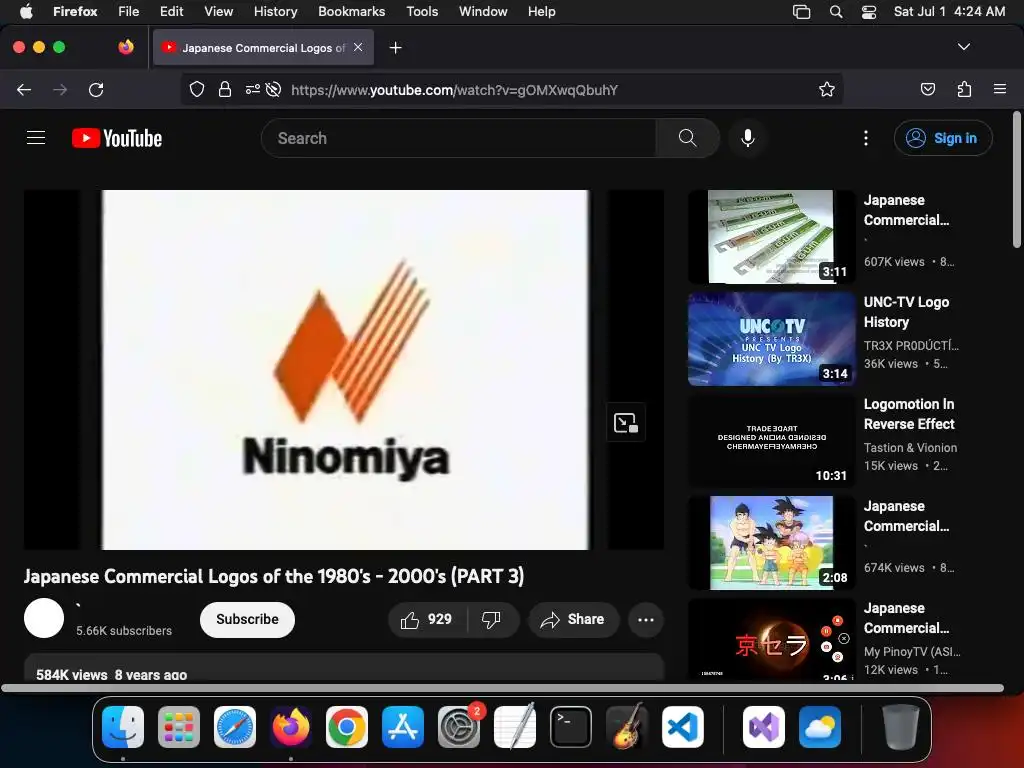Open Pocket save icon in toolbar
The height and width of the screenshot is (768, 1024).
pyautogui.click(x=928, y=89)
